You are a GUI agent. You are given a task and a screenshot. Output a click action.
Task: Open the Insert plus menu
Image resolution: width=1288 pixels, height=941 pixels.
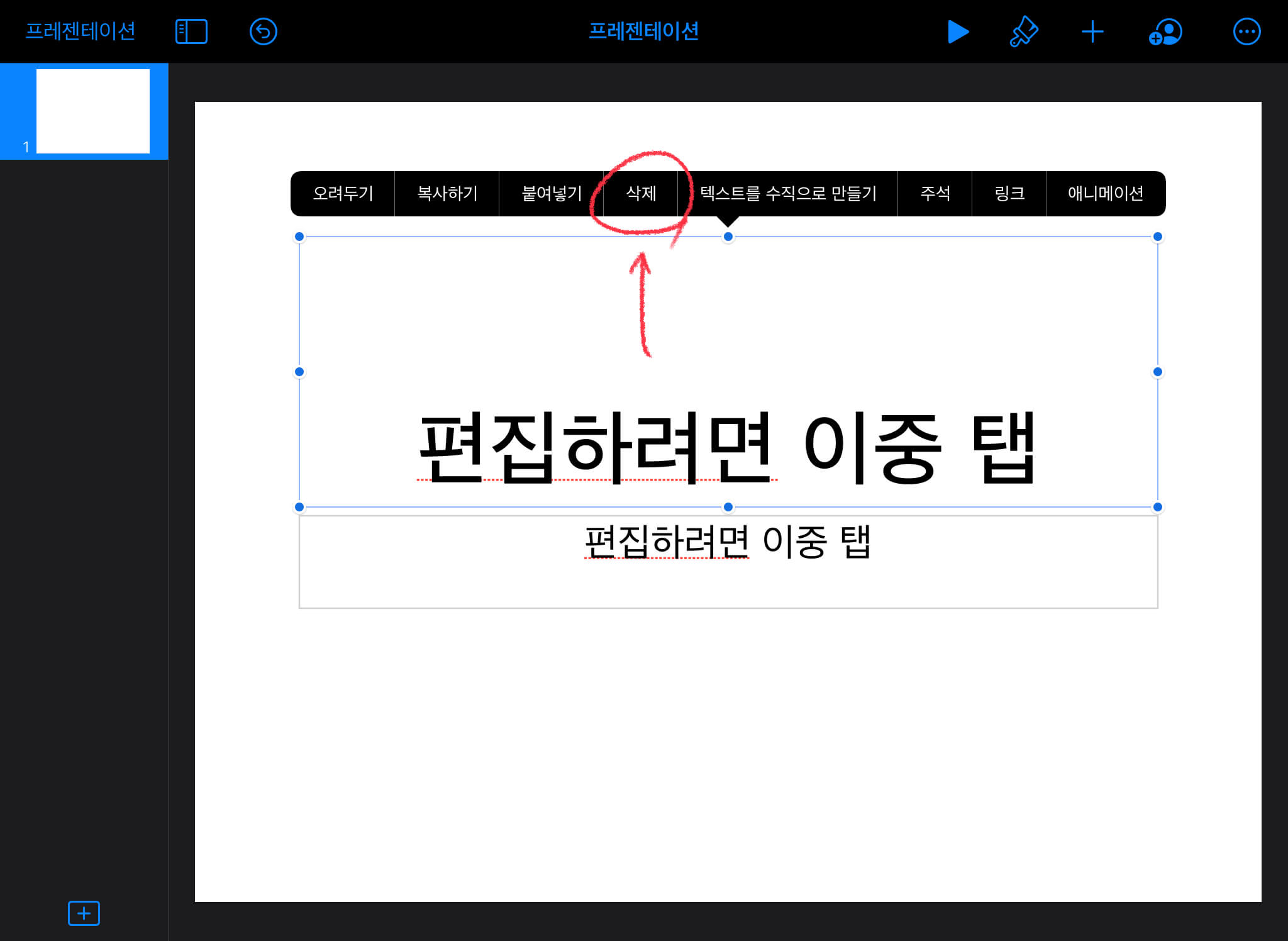point(1092,31)
